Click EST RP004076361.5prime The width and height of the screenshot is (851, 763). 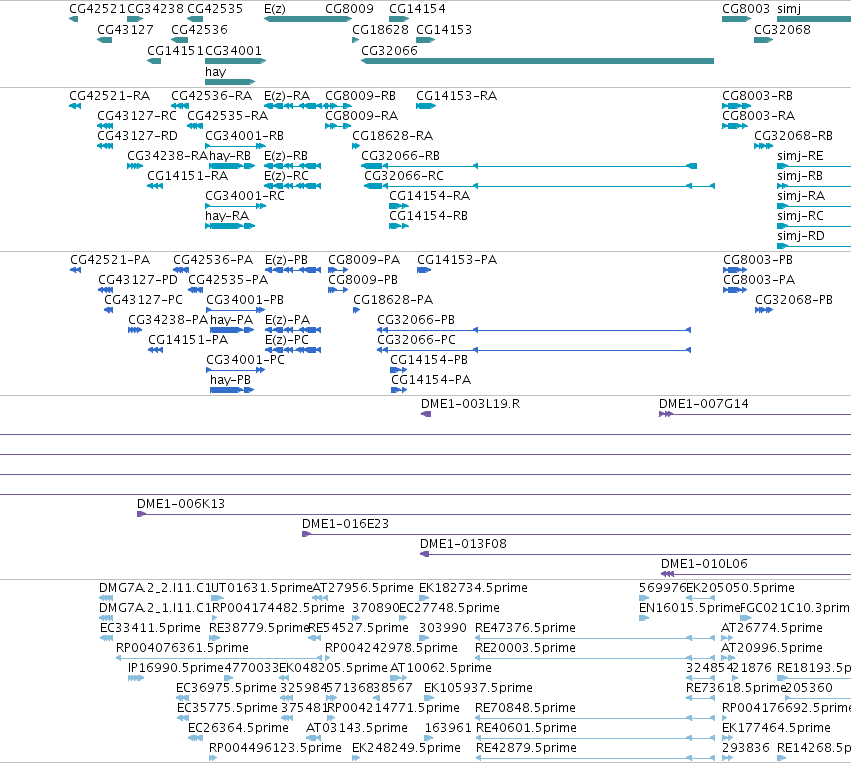(x=182, y=648)
